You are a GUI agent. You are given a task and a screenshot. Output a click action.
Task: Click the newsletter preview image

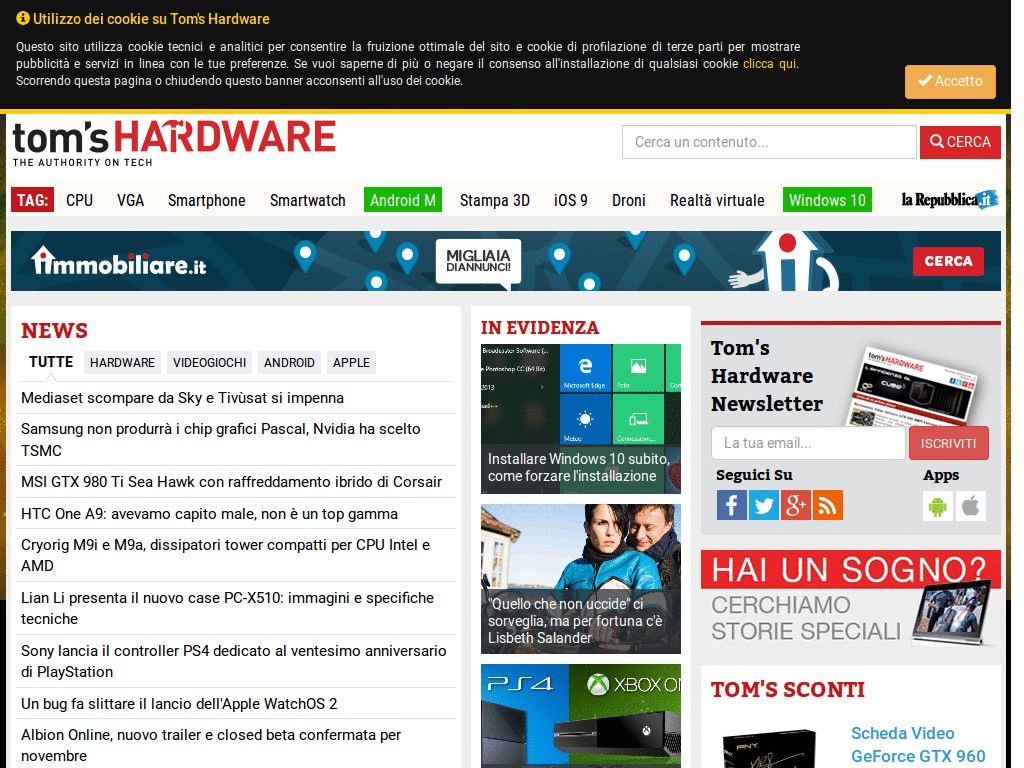click(x=912, y=387)
